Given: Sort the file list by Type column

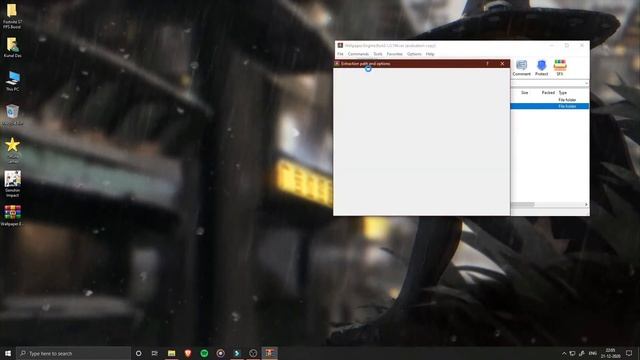Looking at the screenshot, I should point(562,93).
